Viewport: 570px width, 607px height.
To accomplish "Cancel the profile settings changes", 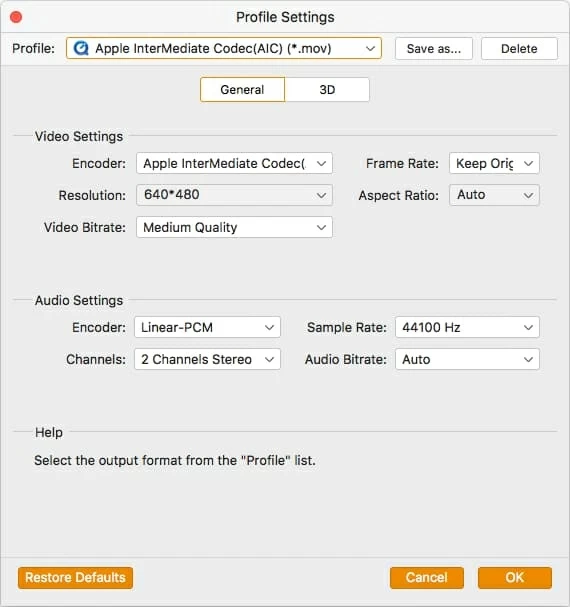I will [x=427, y=578].
